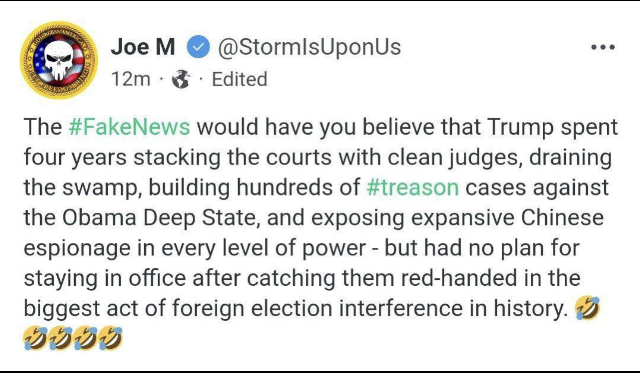The width and height of the screenshot is (640, 373).
Task: Open the #treason hashtag link
Action: [413, 188]
